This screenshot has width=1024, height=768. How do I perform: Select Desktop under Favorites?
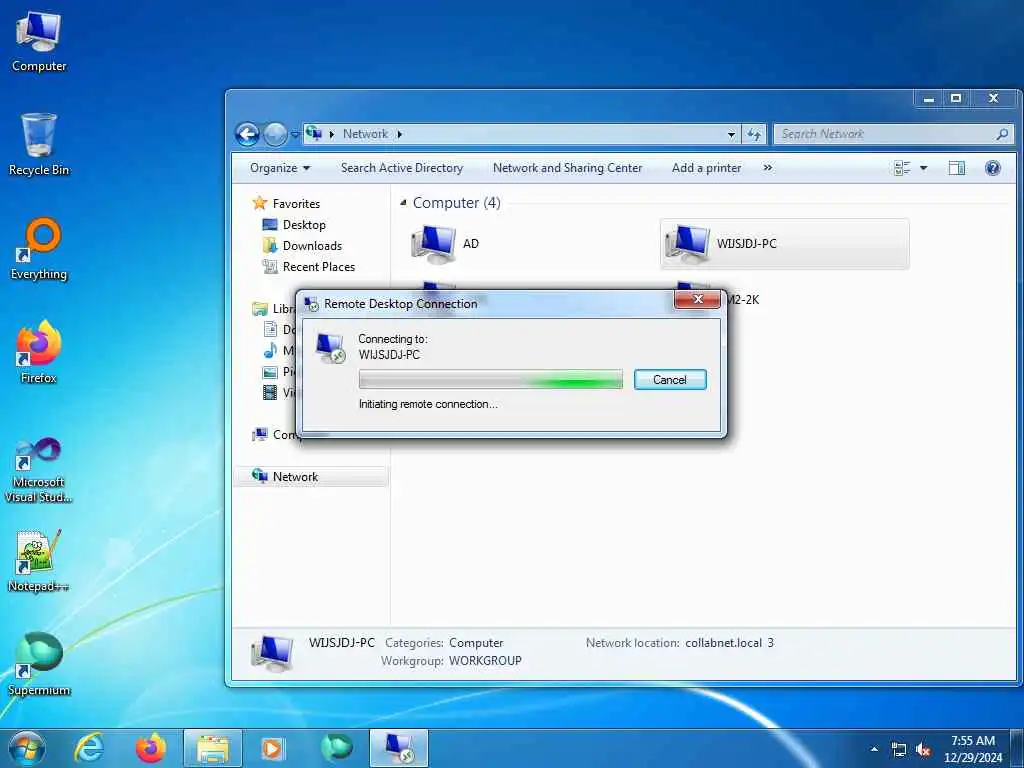pos(304,225)
